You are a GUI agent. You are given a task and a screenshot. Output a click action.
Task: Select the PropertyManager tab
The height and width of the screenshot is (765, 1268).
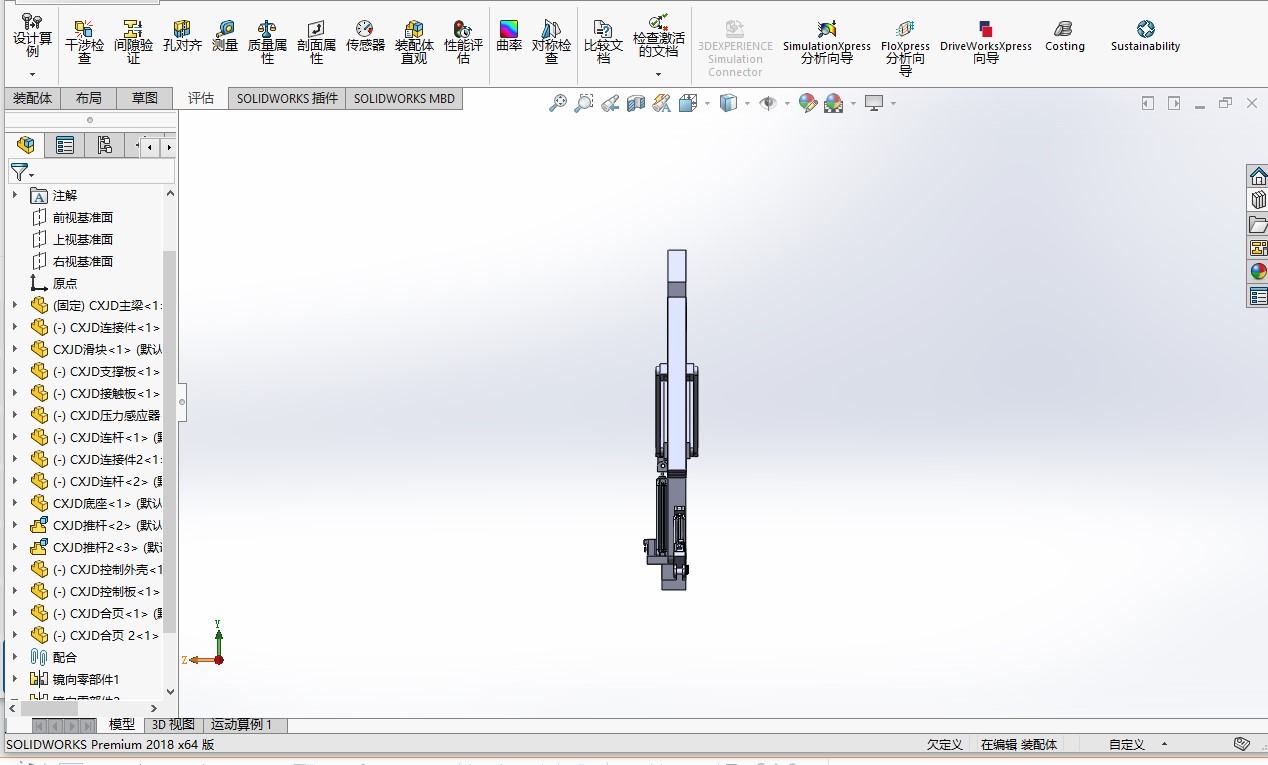click(65, 145)
